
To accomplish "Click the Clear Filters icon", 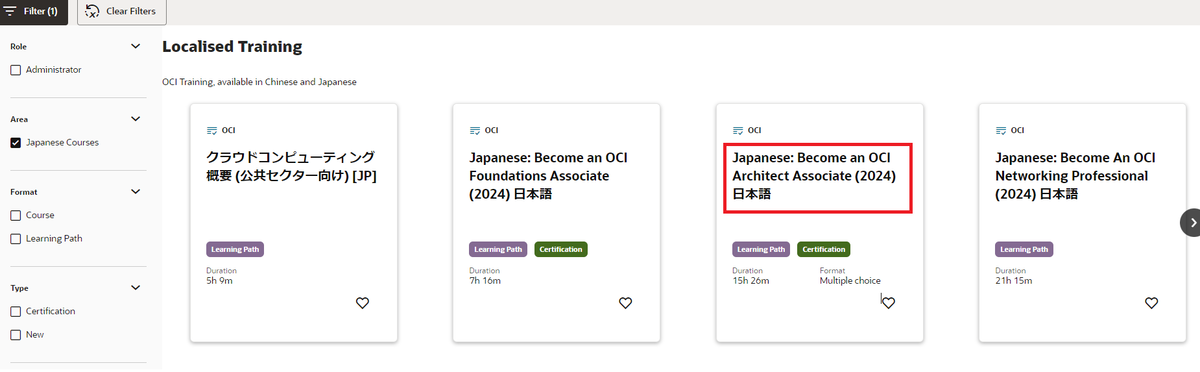I will (x=93, y=11).
